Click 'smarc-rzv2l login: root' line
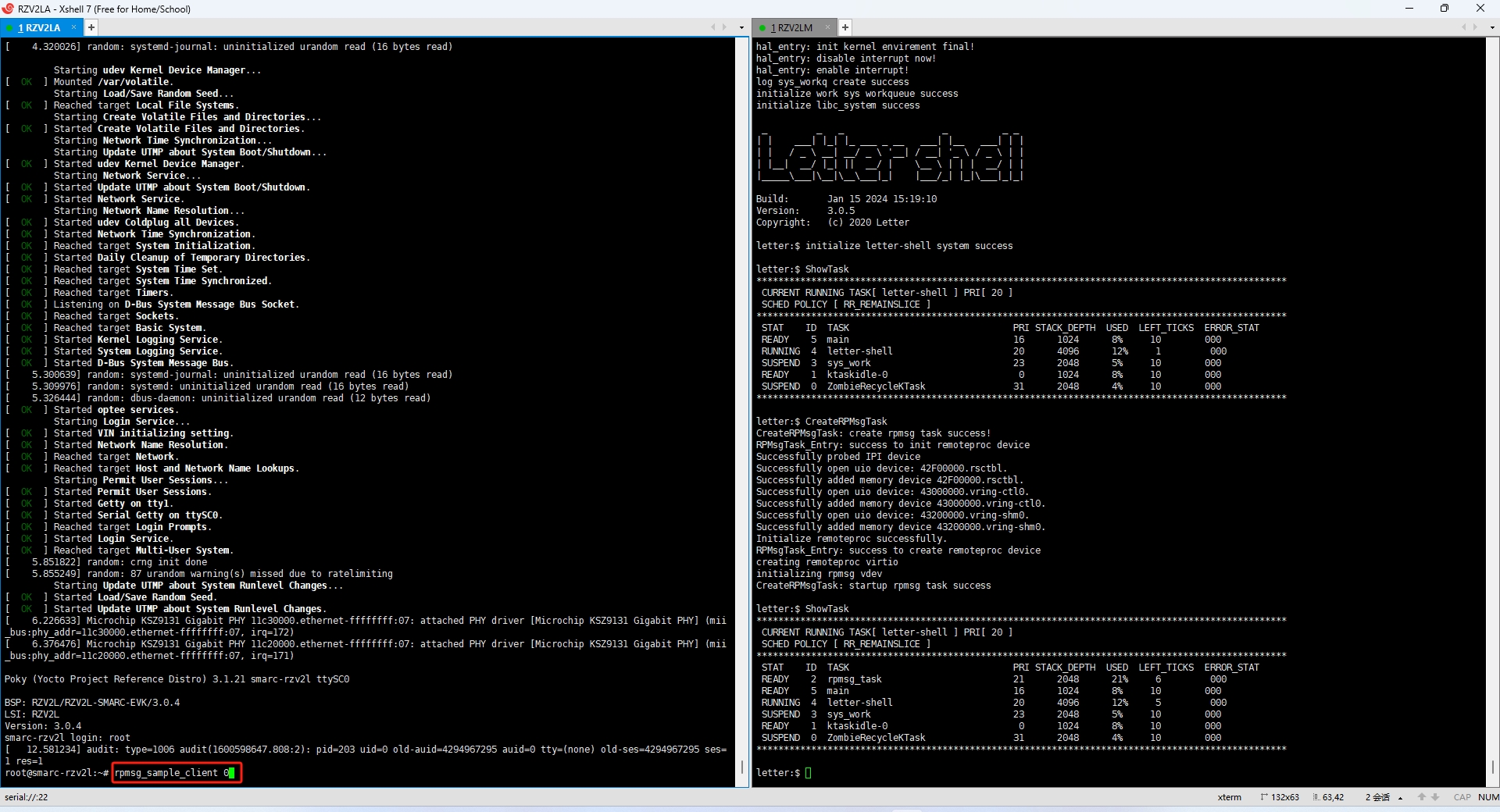The width and height of the screenshot is (1500, 812). [x=67, y=738]
